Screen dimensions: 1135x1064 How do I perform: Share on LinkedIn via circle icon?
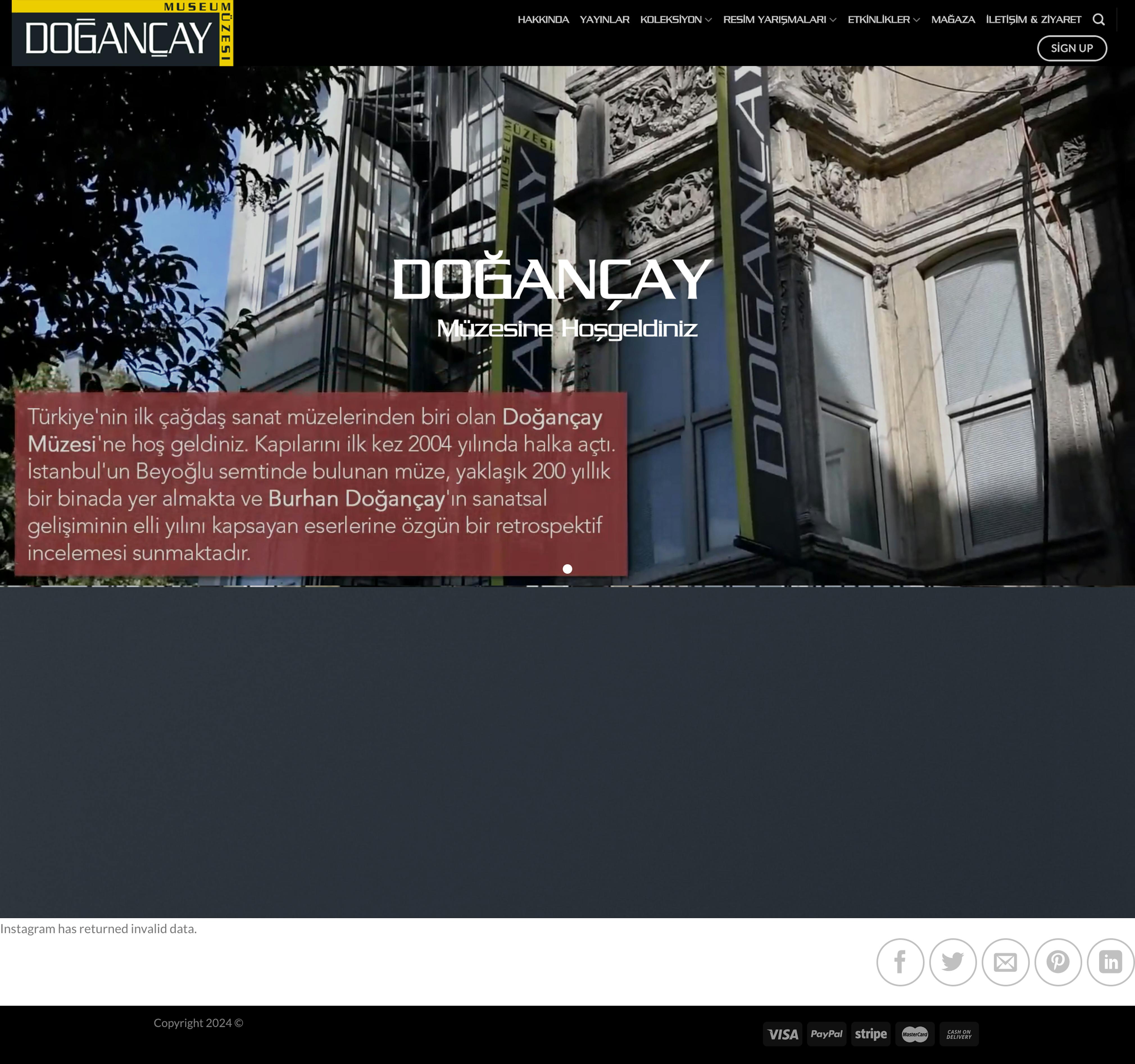point(1111,962)
